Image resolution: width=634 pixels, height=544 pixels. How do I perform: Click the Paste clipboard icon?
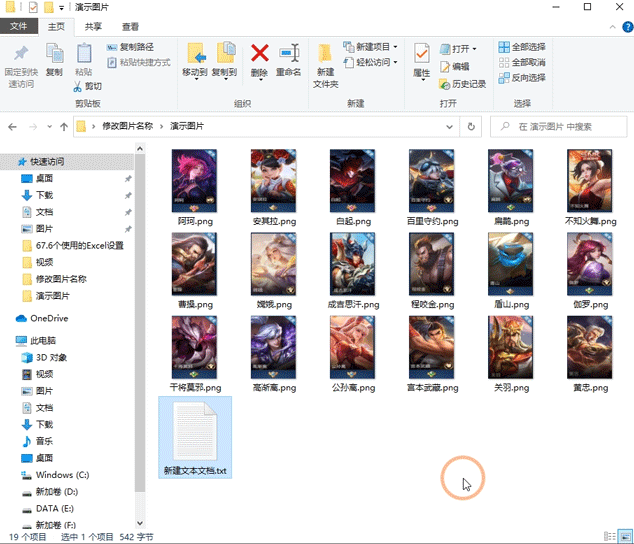click(84, 53)
